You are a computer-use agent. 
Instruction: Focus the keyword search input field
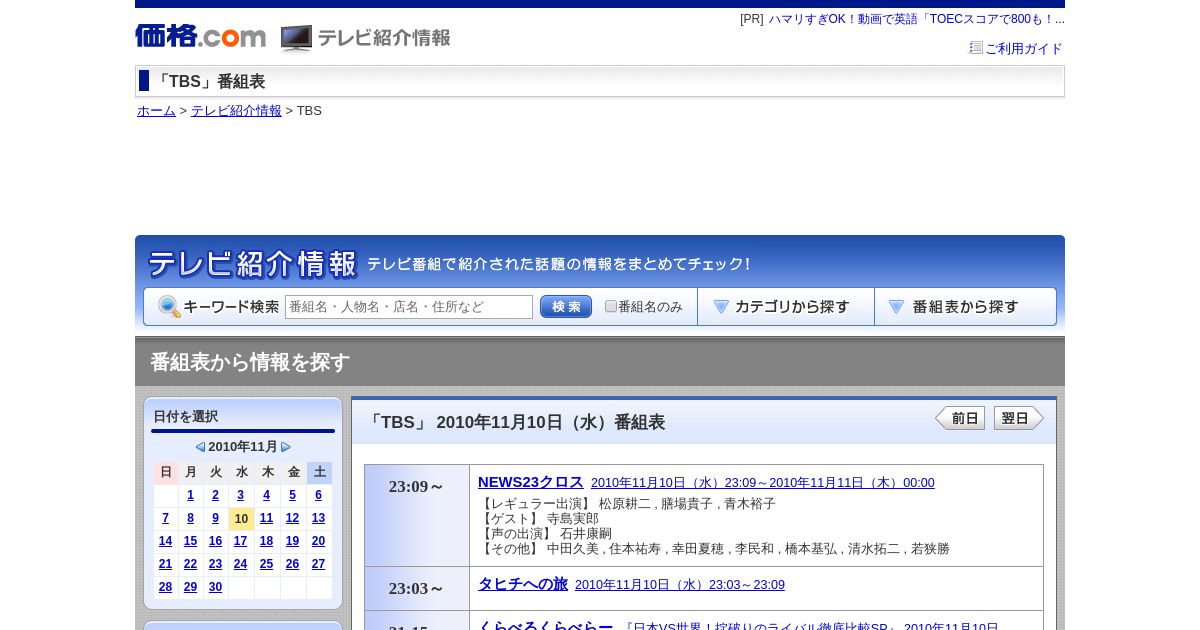pyautogui.click(x=409, y=307)
